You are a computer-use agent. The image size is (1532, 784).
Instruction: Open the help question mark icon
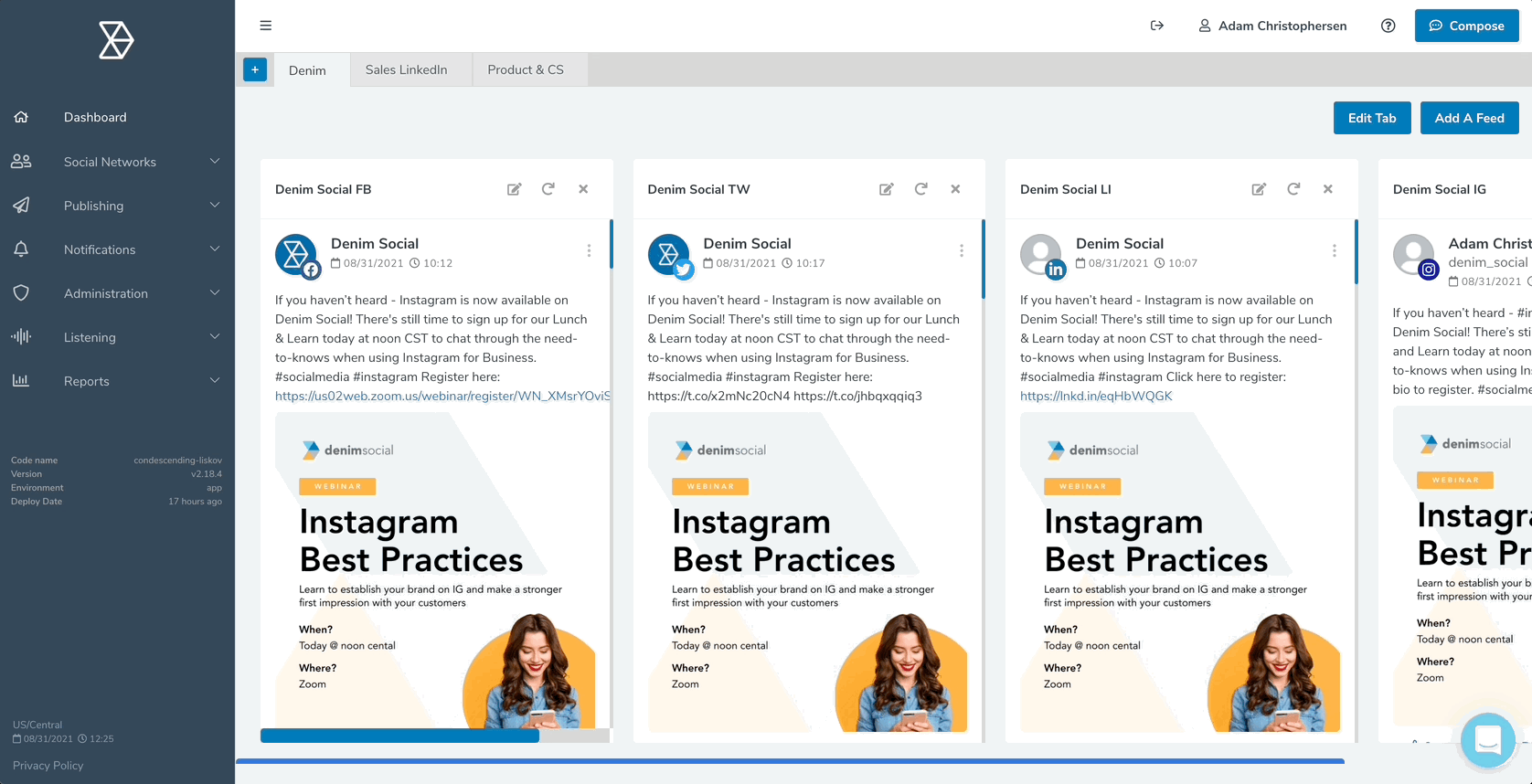click(1388, 26)
